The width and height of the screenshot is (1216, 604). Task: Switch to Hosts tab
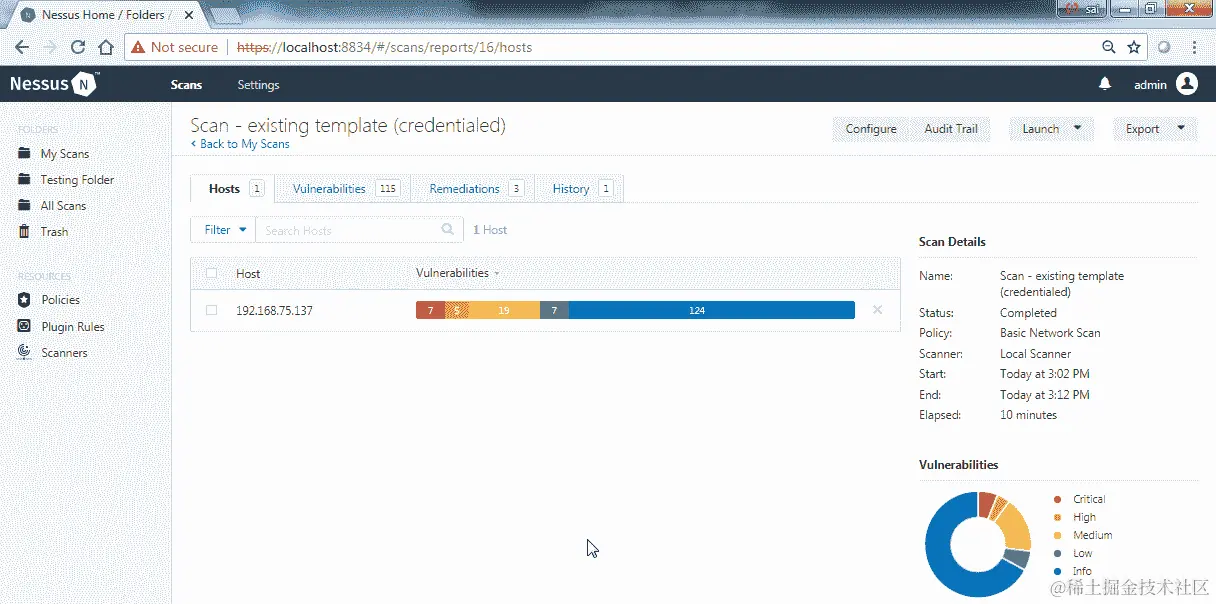(231, 188)
